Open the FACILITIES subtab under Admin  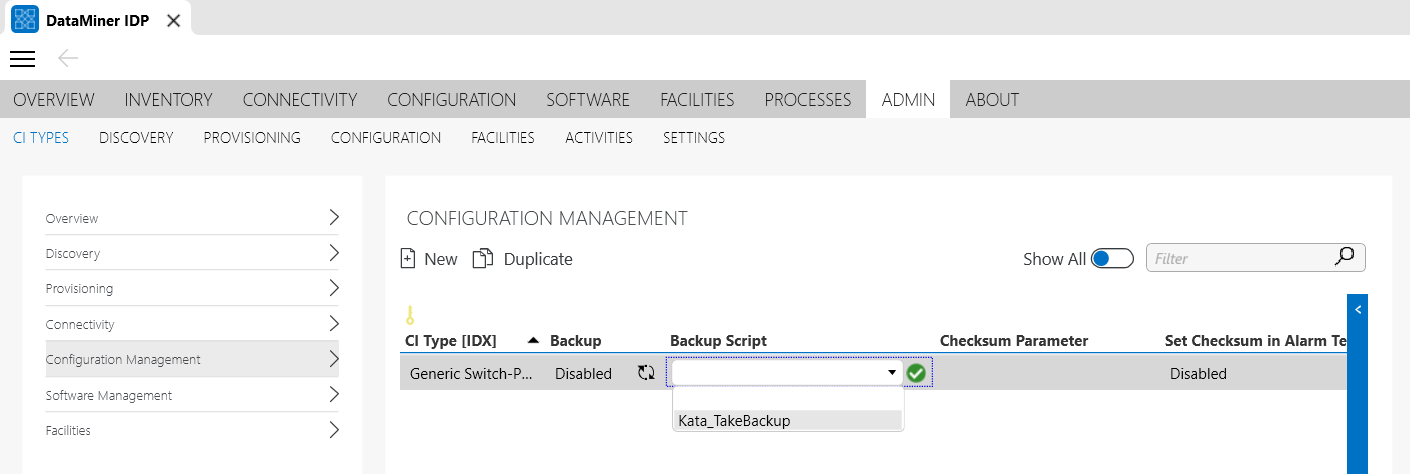503,138
